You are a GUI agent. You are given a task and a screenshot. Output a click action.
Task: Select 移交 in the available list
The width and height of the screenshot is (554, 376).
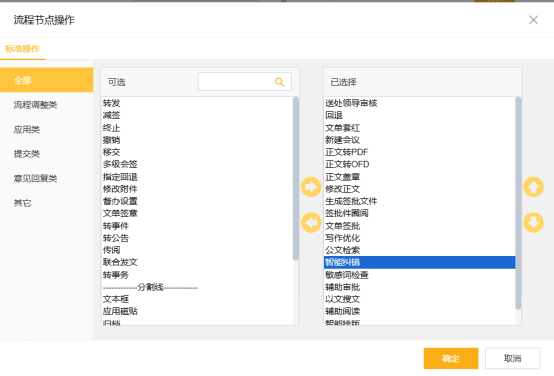coord(197,152)
